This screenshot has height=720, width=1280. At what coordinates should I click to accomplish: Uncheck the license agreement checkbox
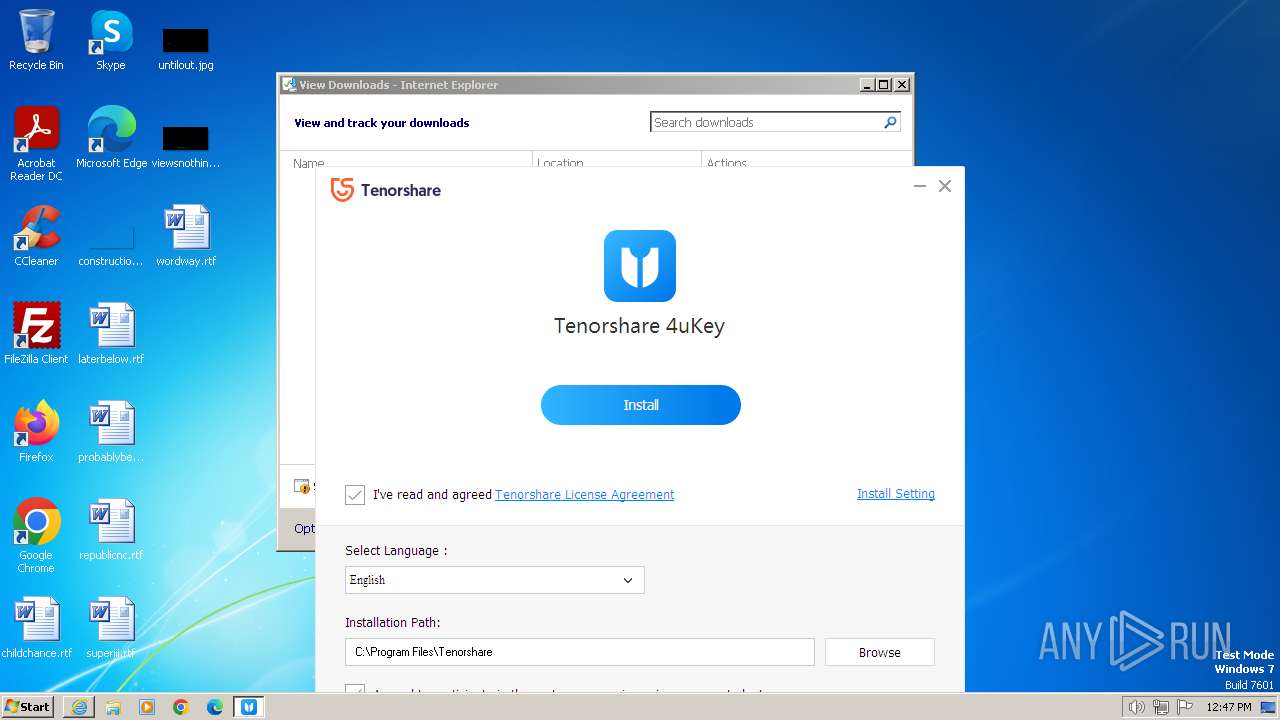[x=355, y=494]
